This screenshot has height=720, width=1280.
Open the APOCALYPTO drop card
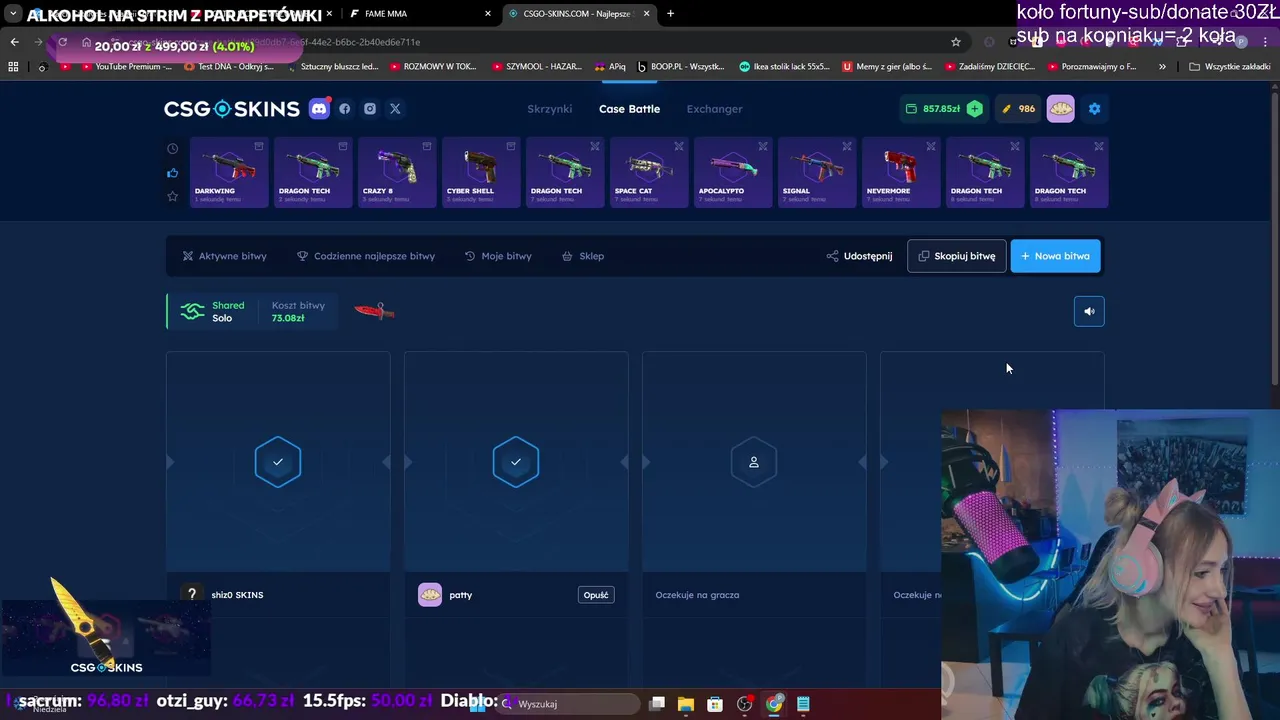click(733, 173)
